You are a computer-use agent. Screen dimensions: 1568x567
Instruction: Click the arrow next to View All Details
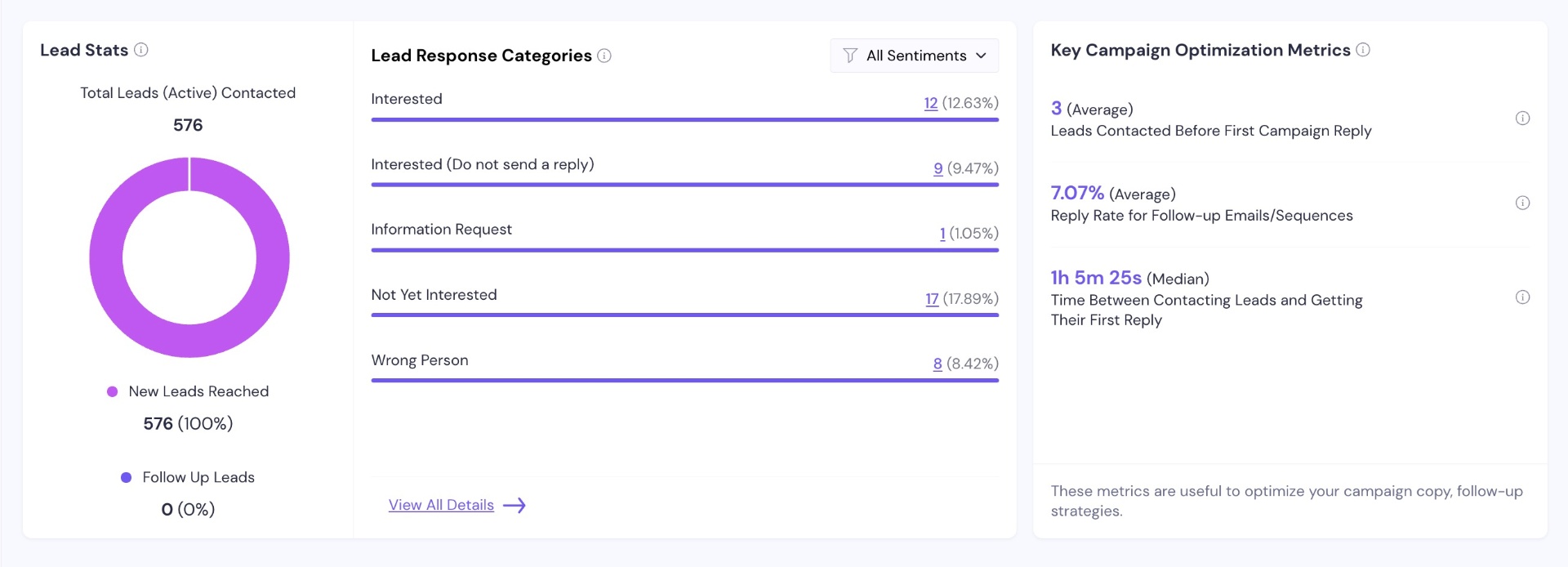pyautogui.click(x=514, y=506)
